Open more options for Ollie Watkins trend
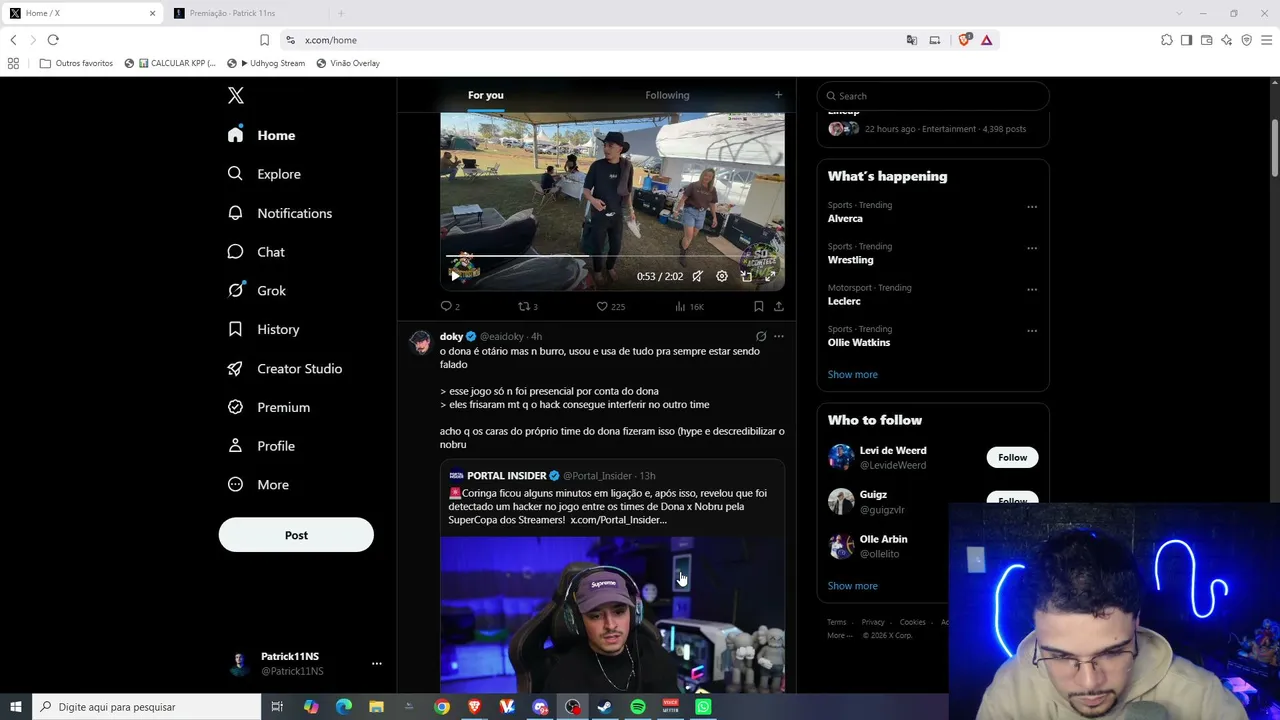 point(1032,331)
